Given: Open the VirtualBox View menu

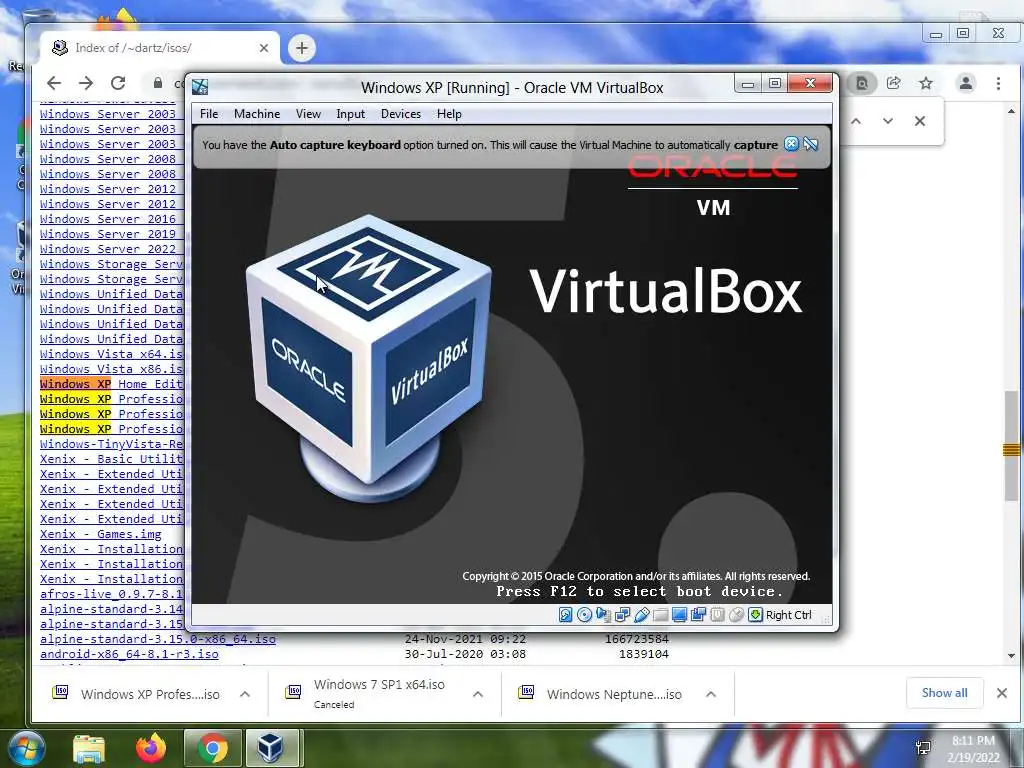Looking at the screenshot, I should [x=308, y=114].
